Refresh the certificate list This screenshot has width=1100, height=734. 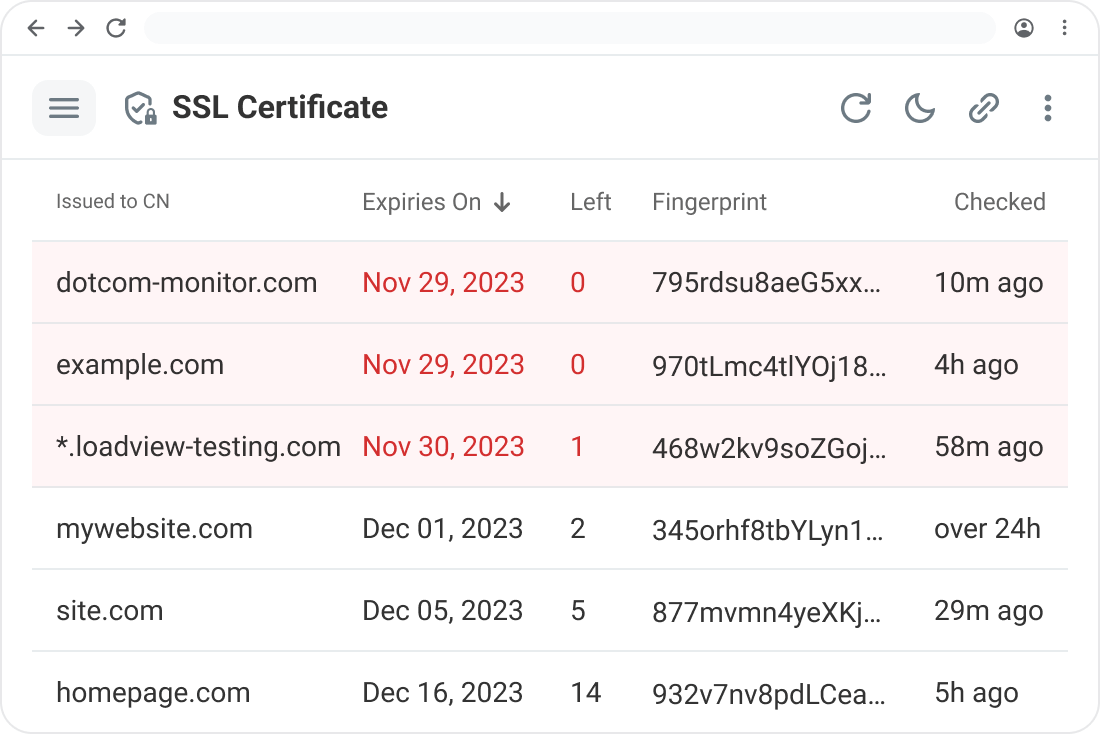(855, 108)
